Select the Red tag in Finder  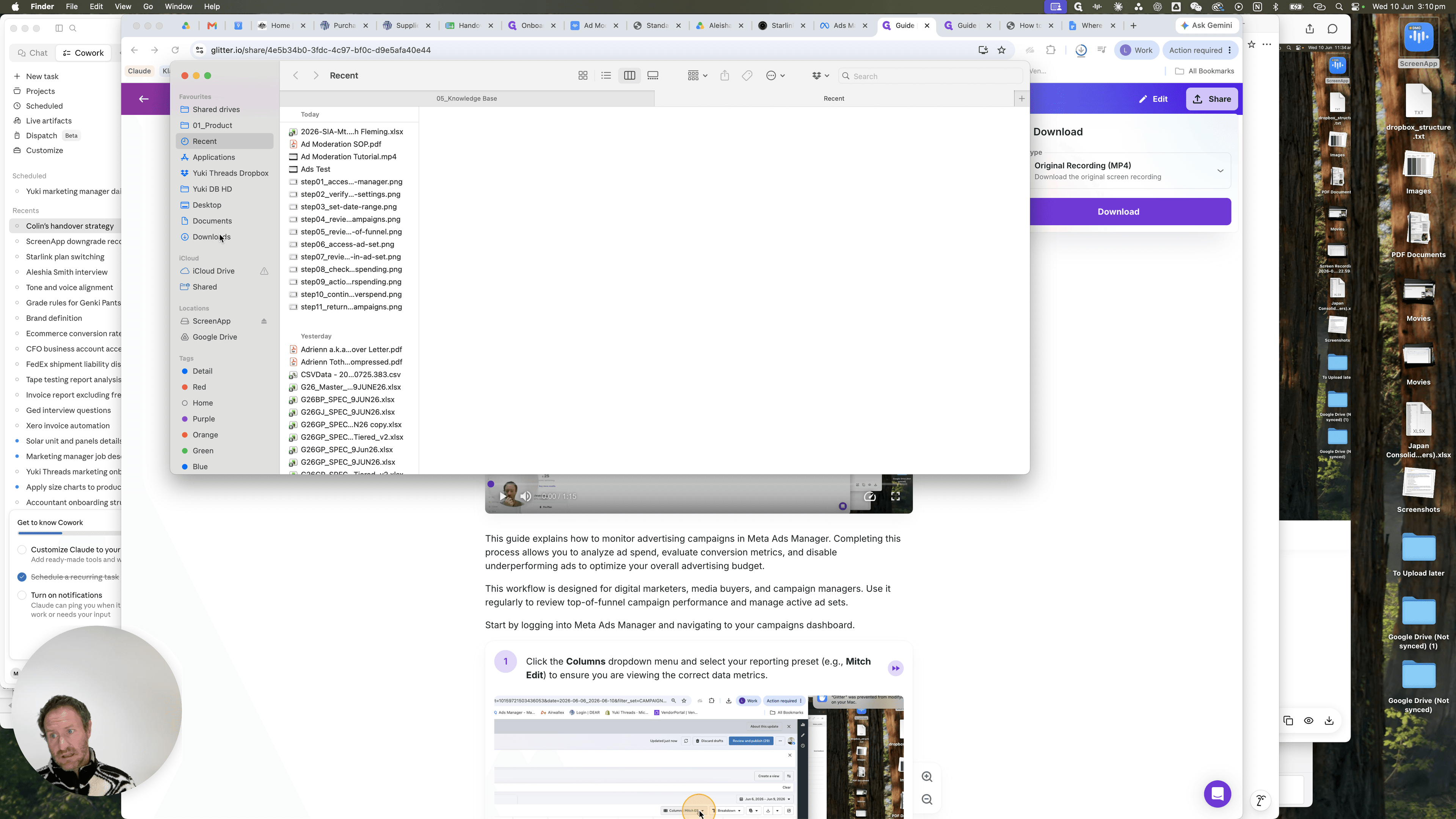coord(199,387)
